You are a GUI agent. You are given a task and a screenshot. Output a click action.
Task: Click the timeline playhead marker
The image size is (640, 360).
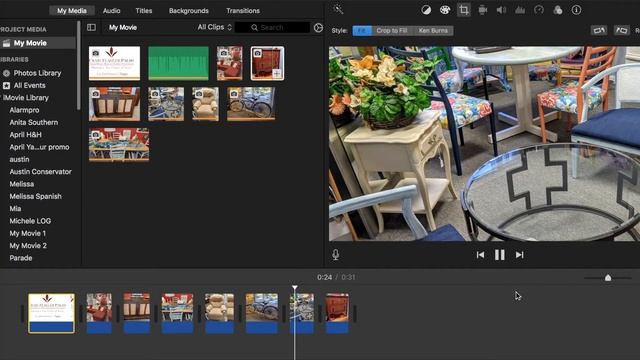pyautogui.click(x=295, y=288)
